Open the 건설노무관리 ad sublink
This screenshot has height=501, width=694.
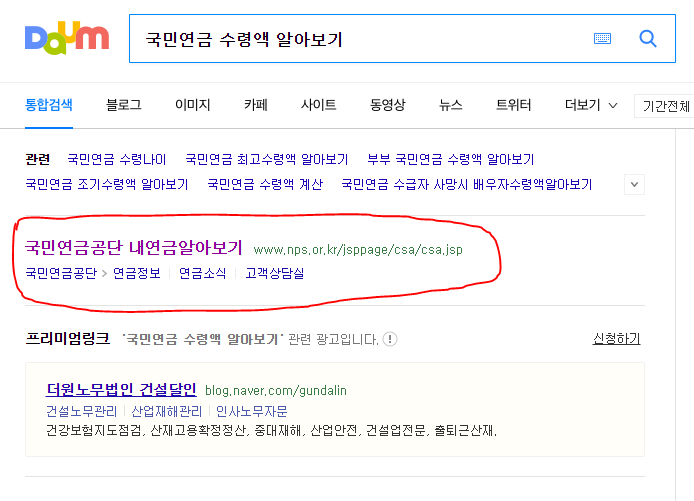point(81,412)
